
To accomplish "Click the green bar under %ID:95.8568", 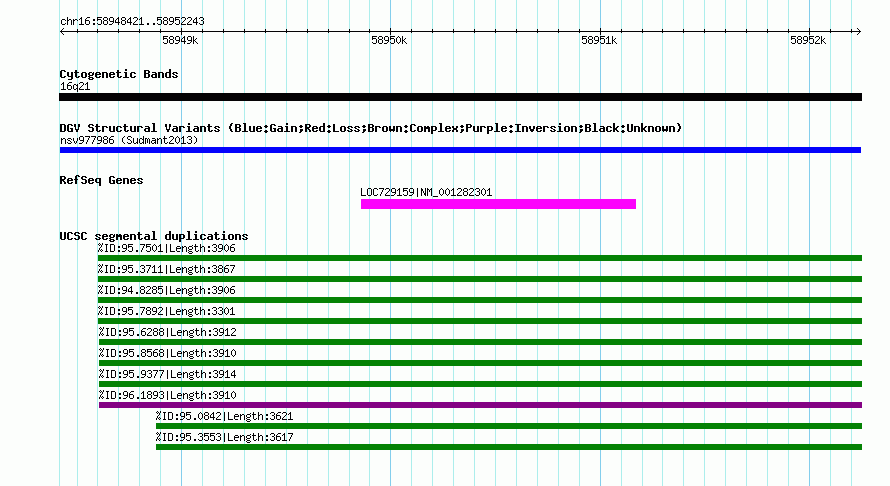I will coord(480,363).
